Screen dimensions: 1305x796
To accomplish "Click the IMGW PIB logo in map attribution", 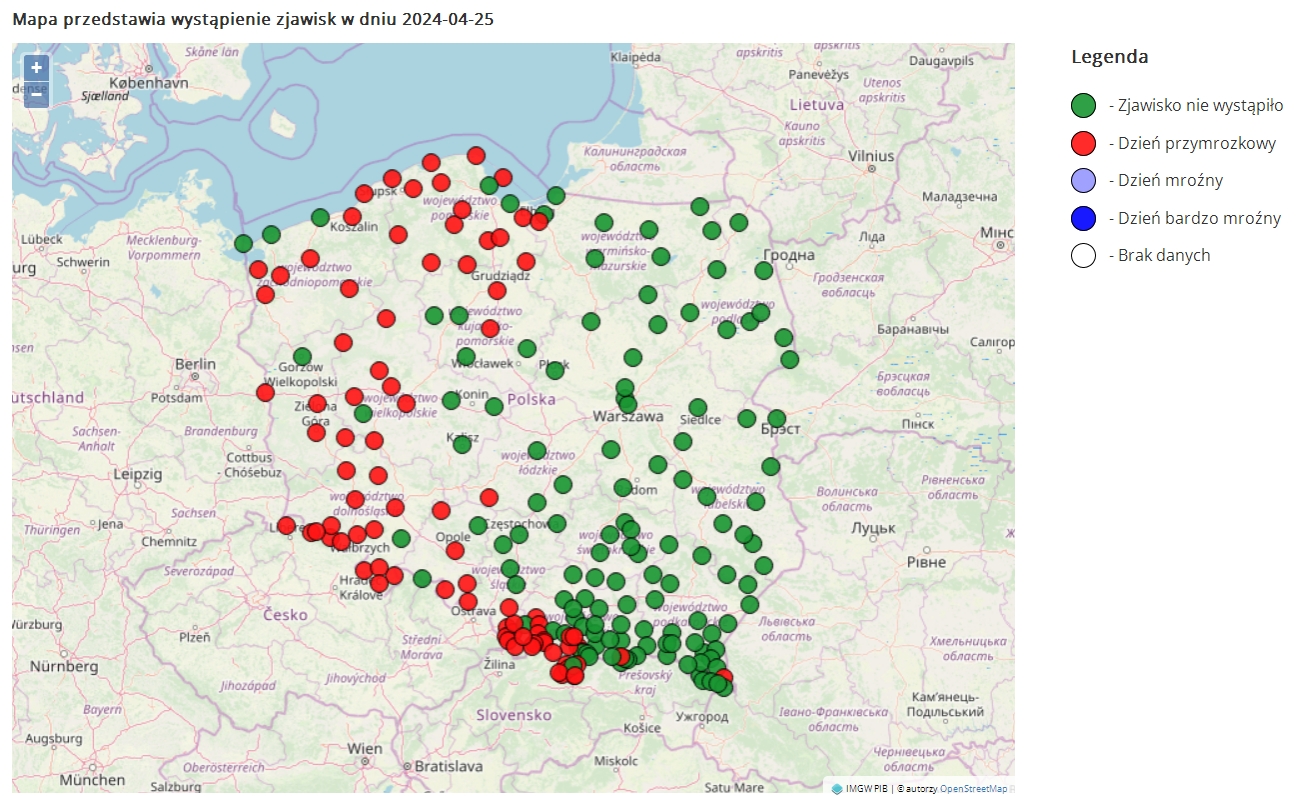I will 837,789.
